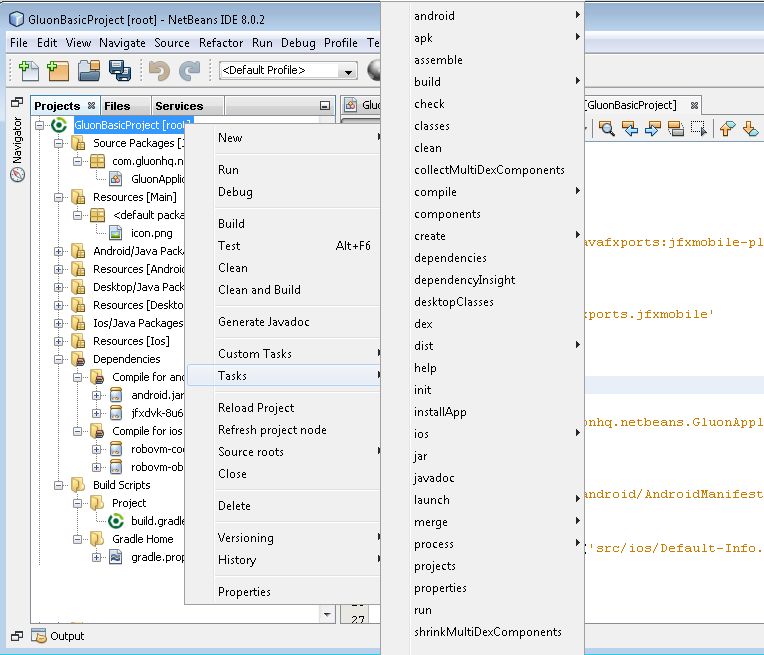Collapse the Source Packages node
This screenshot has height=655, width=764.
pos(58,143)
